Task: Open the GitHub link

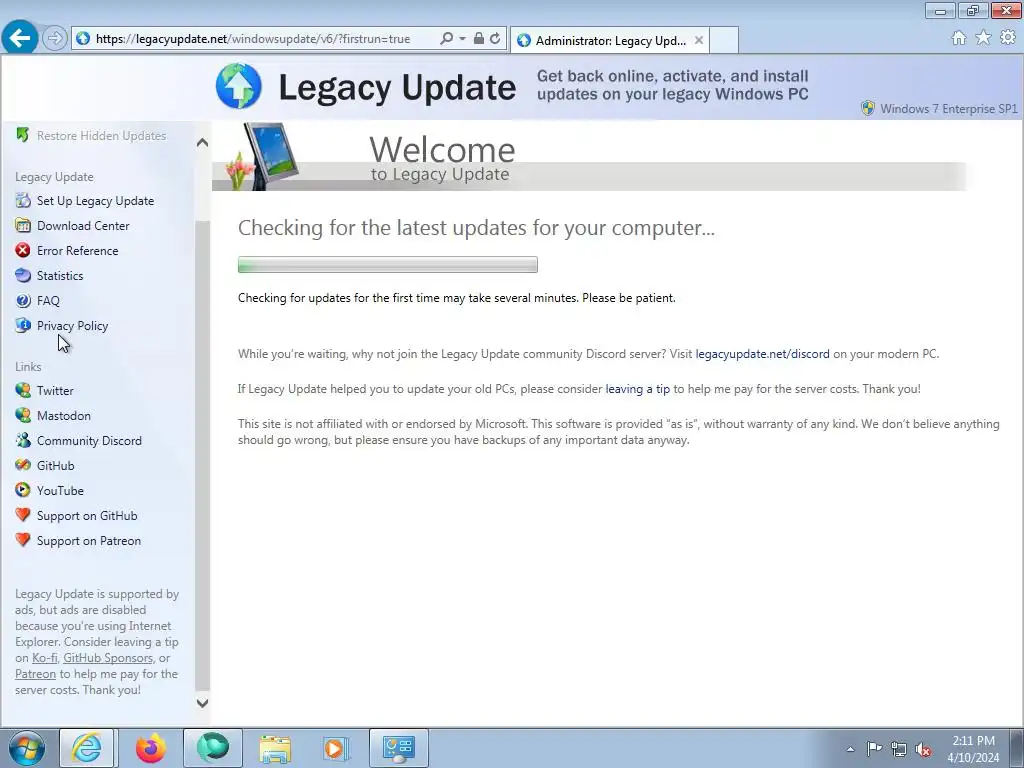Action: (56, 466)
